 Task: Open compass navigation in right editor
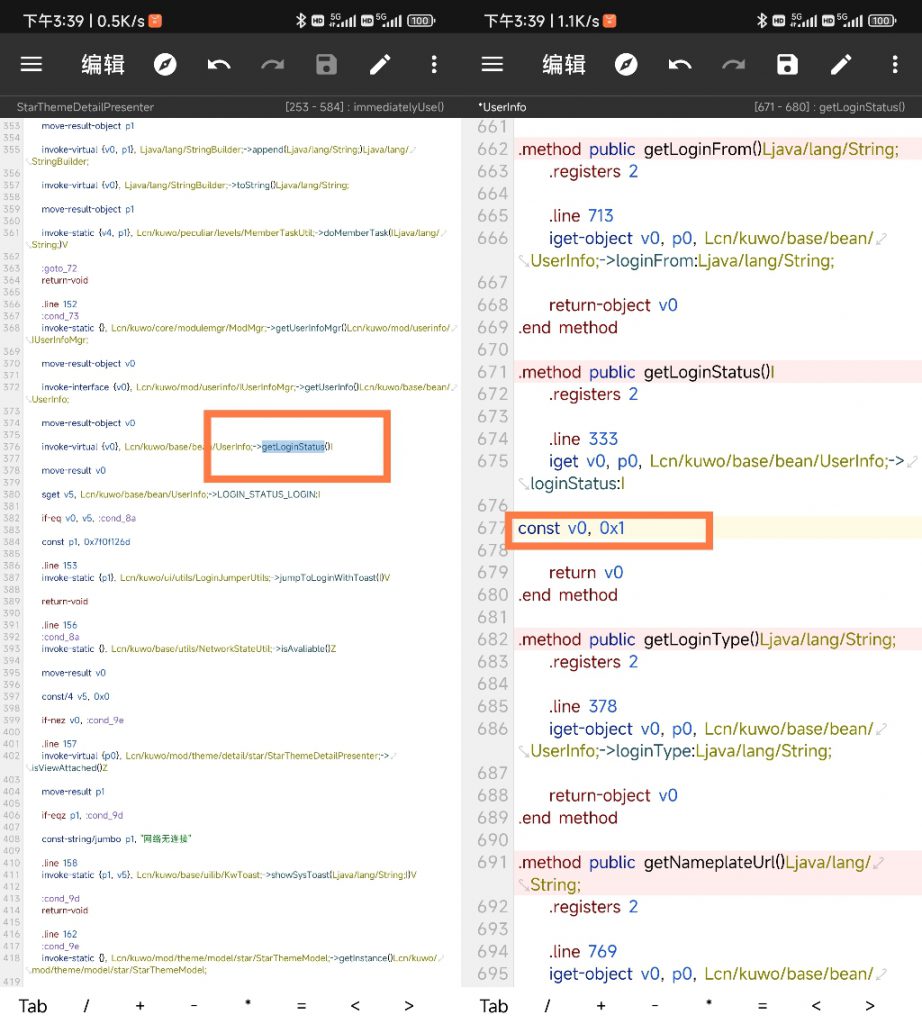tap(626, 65)
